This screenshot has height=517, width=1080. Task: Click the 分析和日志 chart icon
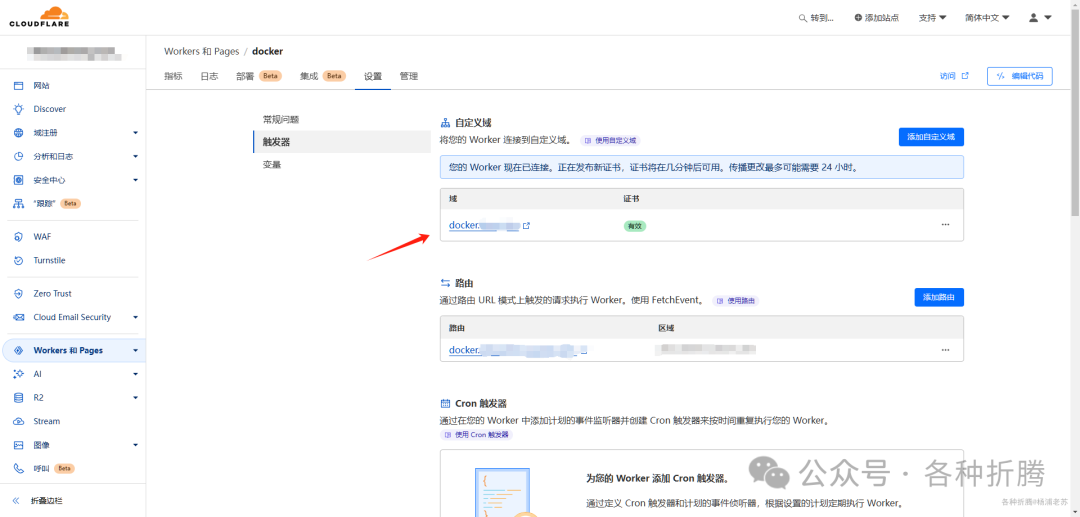click(x=19, y=156)
